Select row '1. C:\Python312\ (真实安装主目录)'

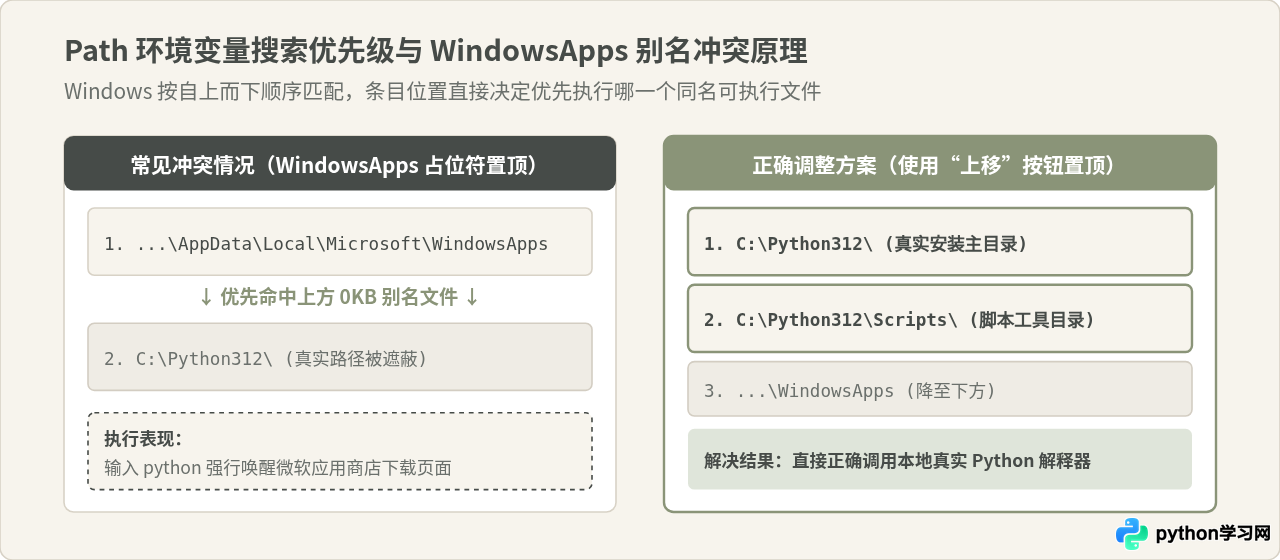point(940,242)
